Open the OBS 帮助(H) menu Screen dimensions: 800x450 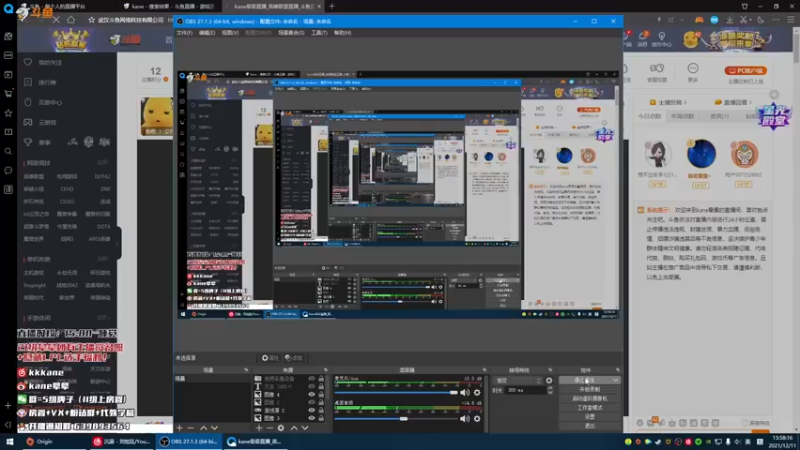tap(342, 33)
